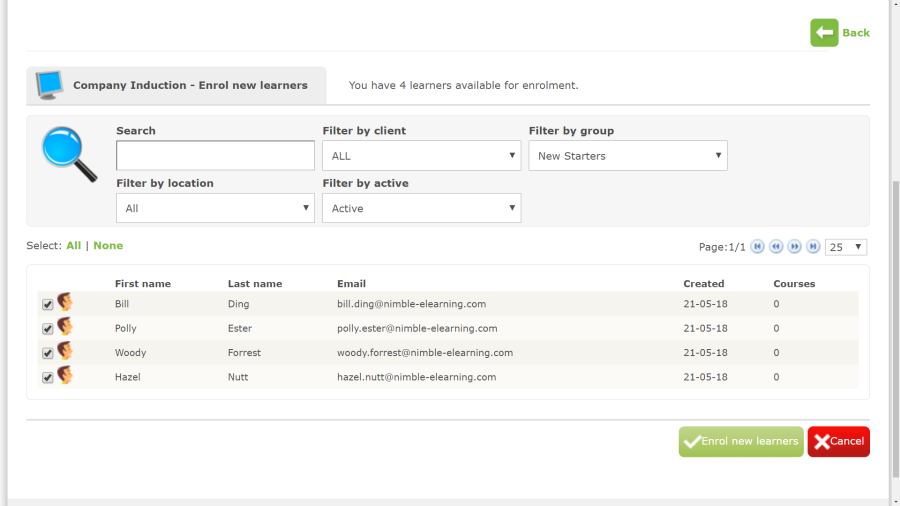Open the Filter by client dropdown
The width and height of the screenshot is (900, 506).
tap(421, 156)
